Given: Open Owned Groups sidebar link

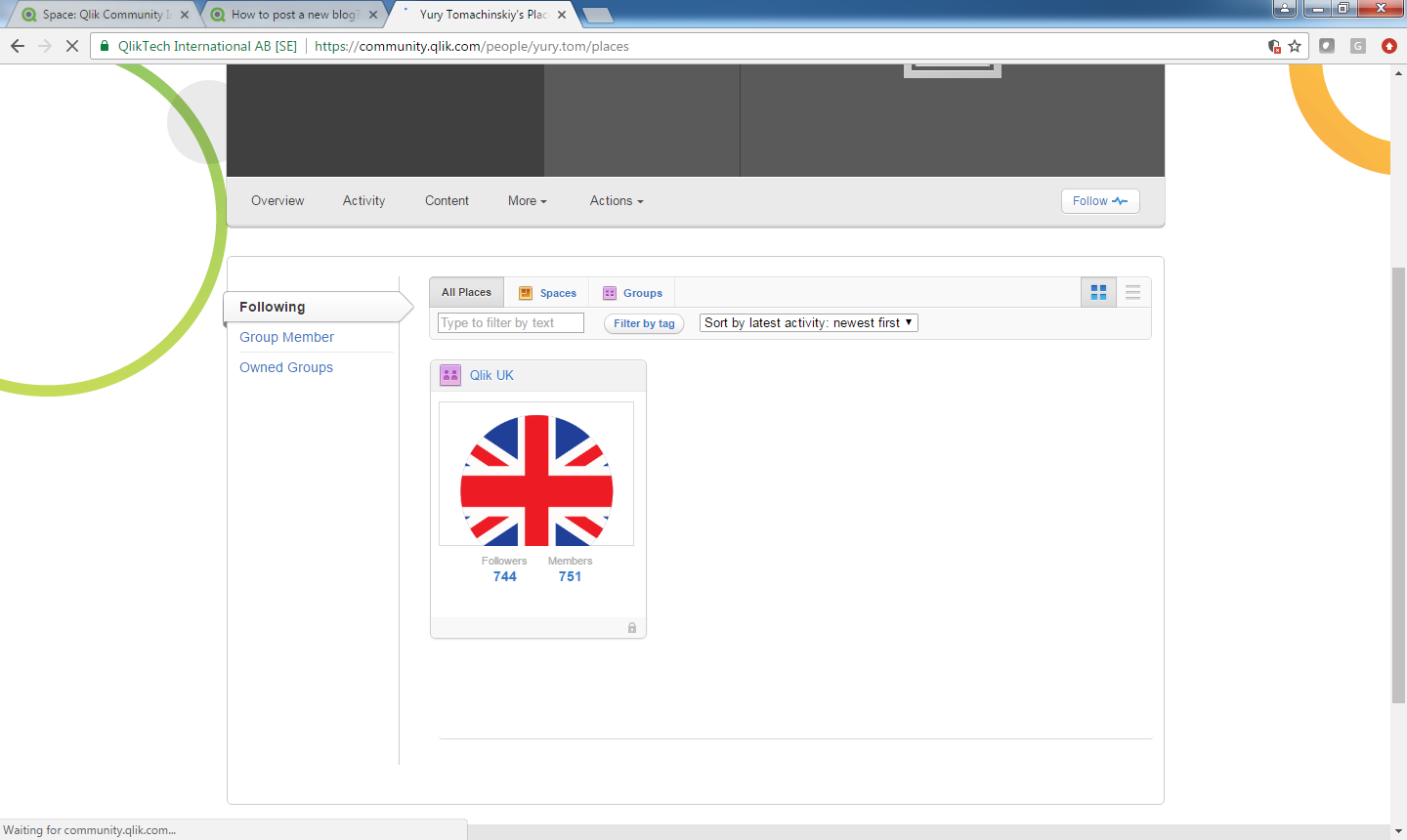Looking at the screenshot, I should 286,367.
